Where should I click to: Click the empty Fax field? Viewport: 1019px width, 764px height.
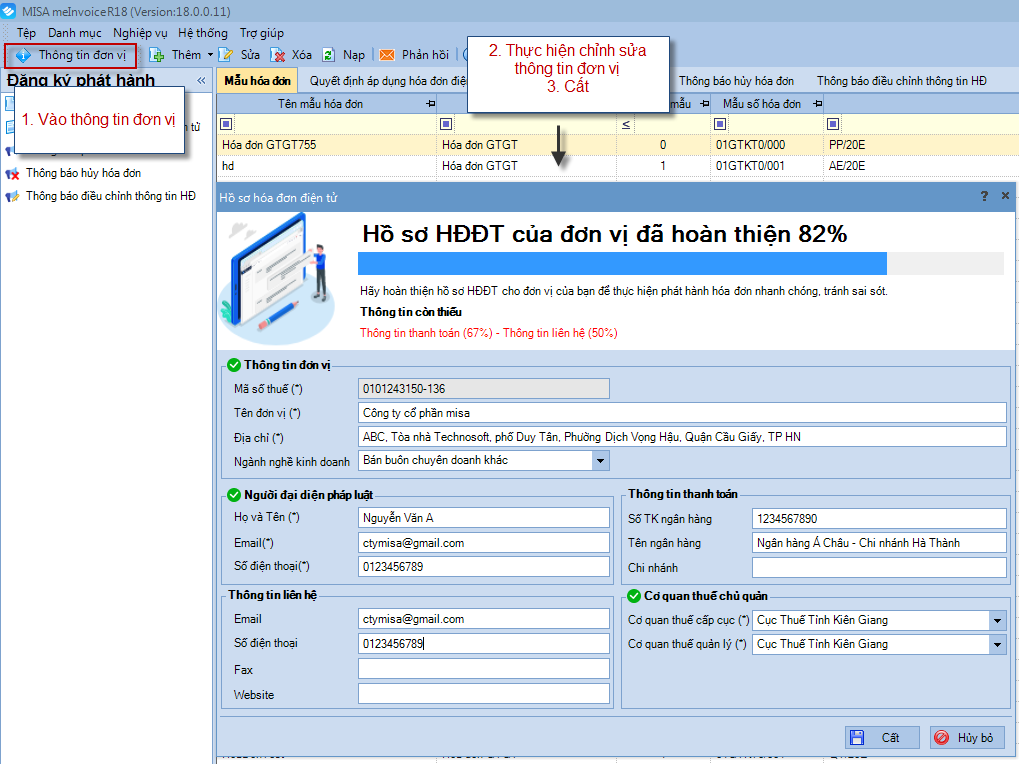484,669
